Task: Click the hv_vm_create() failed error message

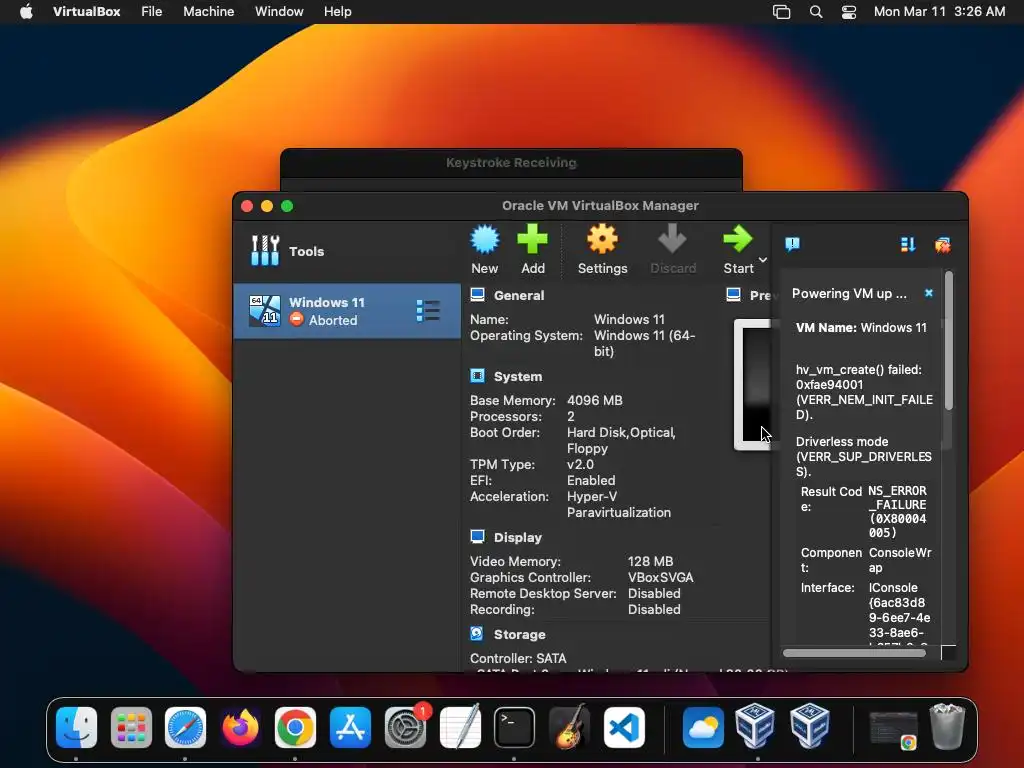Action: tap(864, 392)
